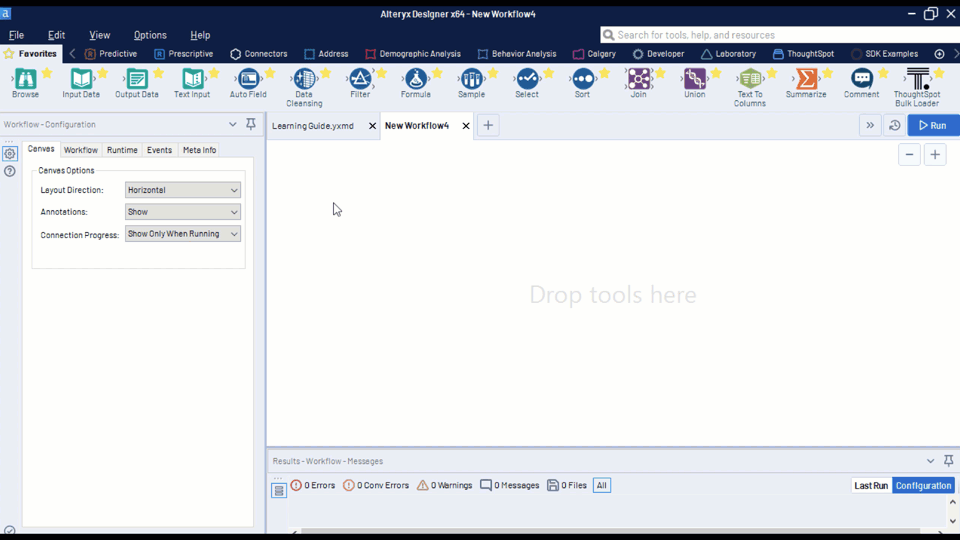Zoom out the canvas with minus button
This screenshot has height=540, width=960.
point(909,155)
